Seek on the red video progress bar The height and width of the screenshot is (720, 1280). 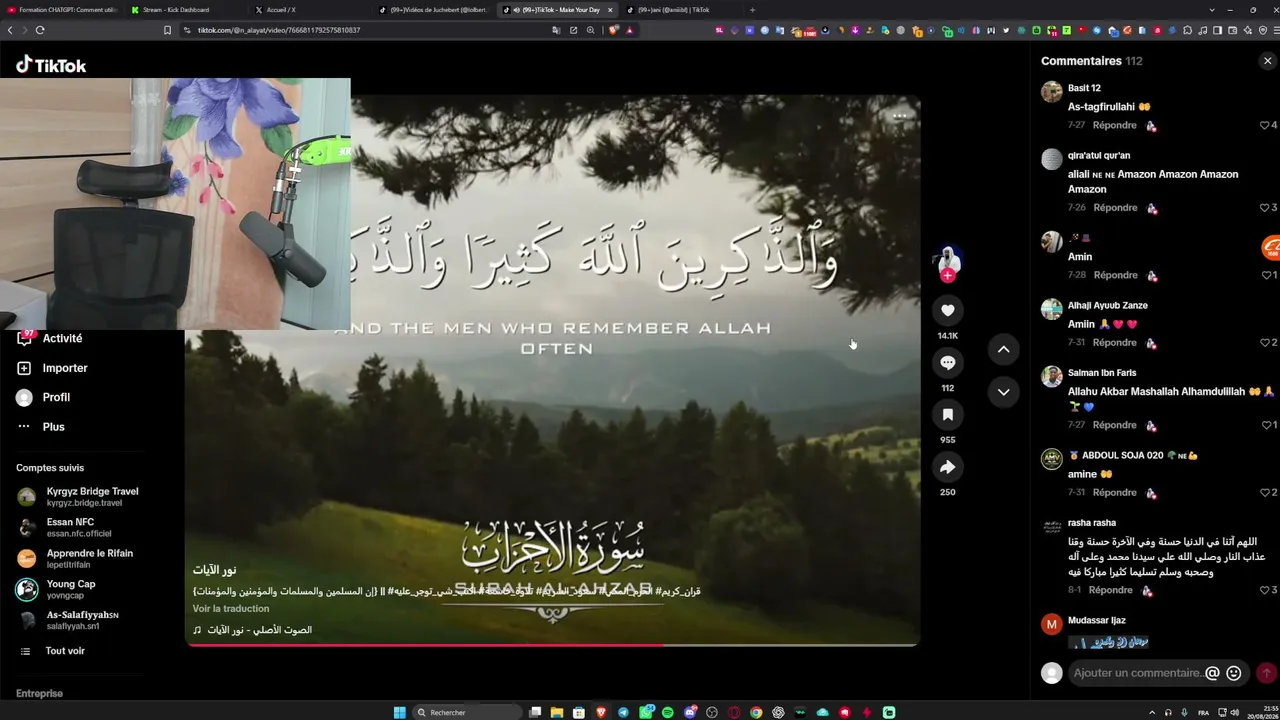pos(552,645)
